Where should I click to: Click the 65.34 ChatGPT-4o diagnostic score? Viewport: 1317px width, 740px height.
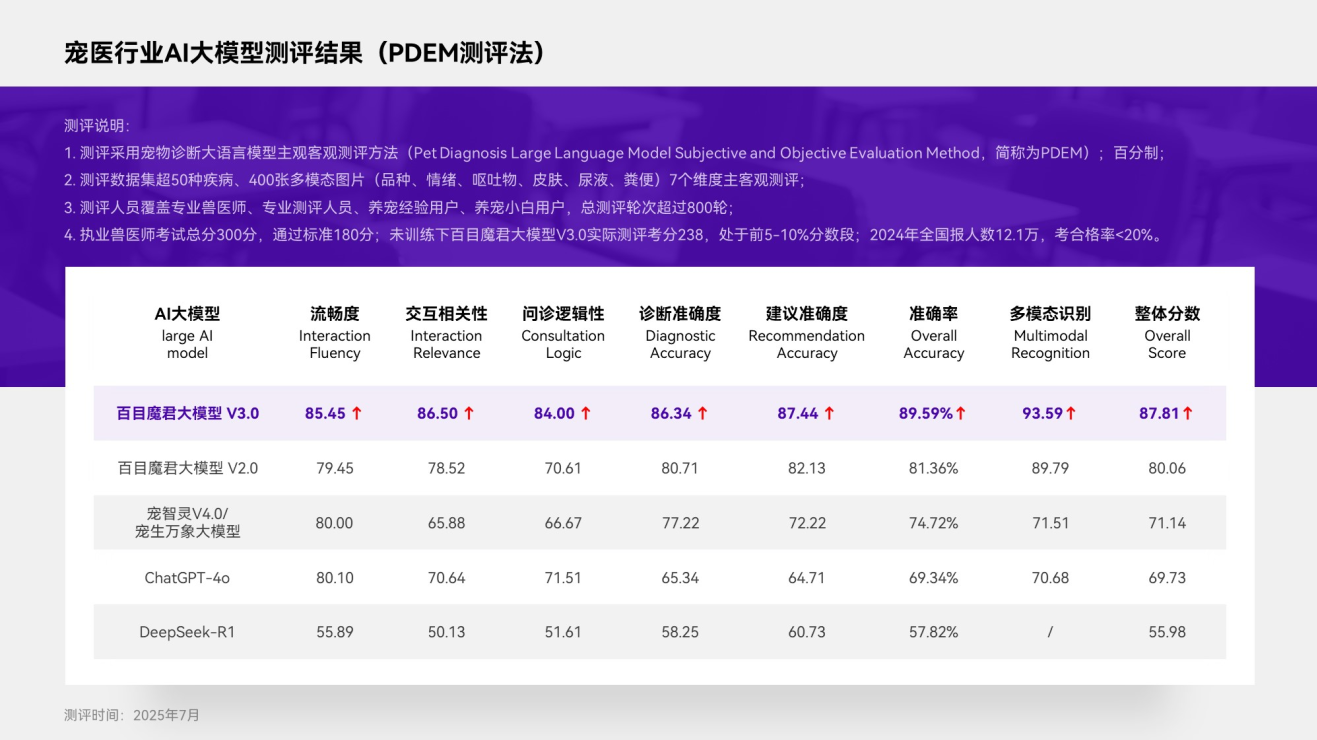click(680, 578)
